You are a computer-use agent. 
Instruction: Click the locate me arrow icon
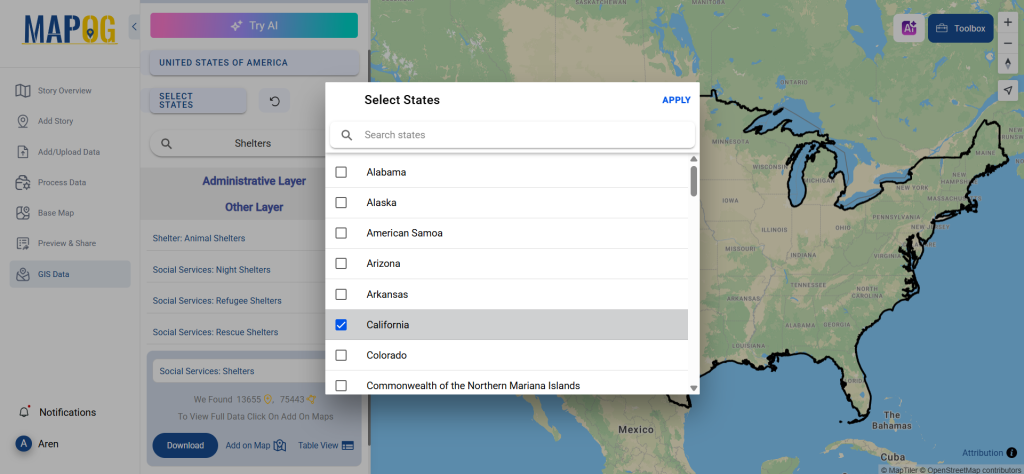coord(1007,90)
